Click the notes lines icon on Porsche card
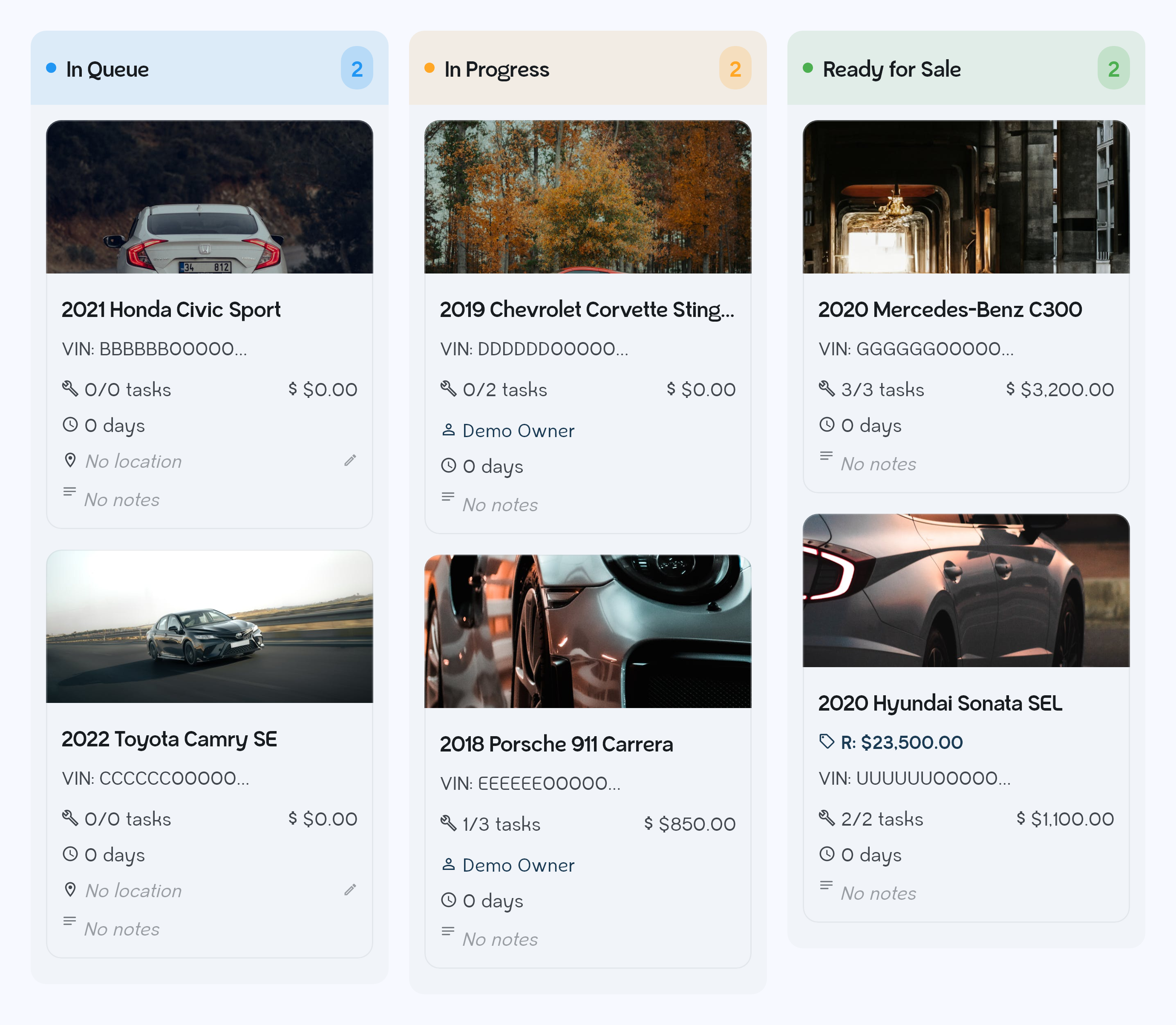The height and width of the screenshot is (1025, 1176). point(448,931)
